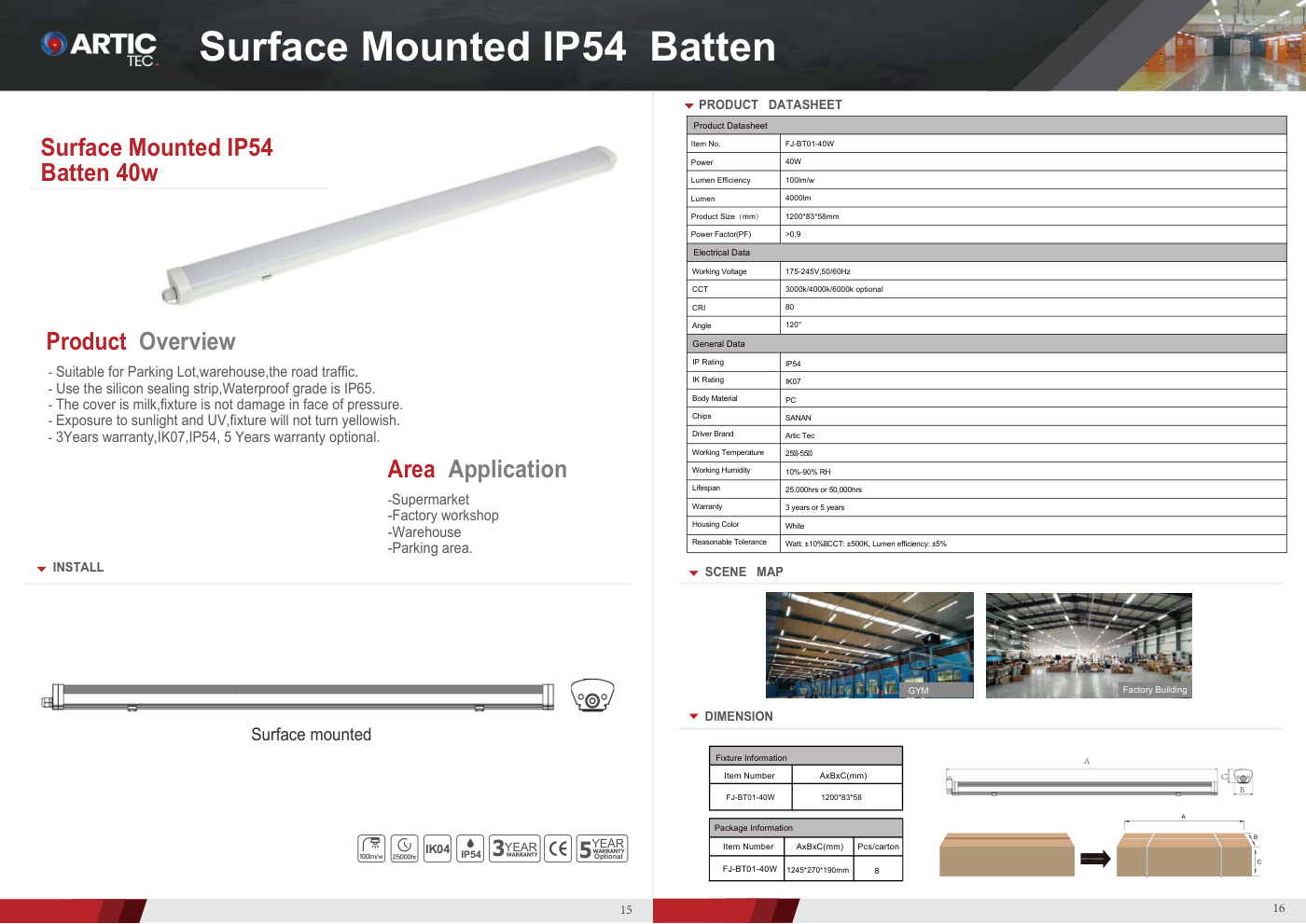This screenshot has width=1306, height=924.
Task: Click the black arrow between carton images
Action: click(1095, 859)
